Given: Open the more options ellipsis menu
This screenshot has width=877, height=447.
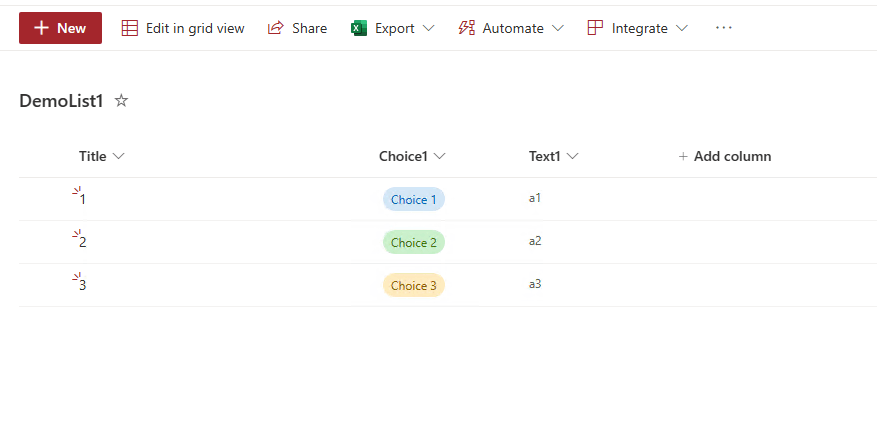Looking at the screenshot, I should [x=724, y=28].
